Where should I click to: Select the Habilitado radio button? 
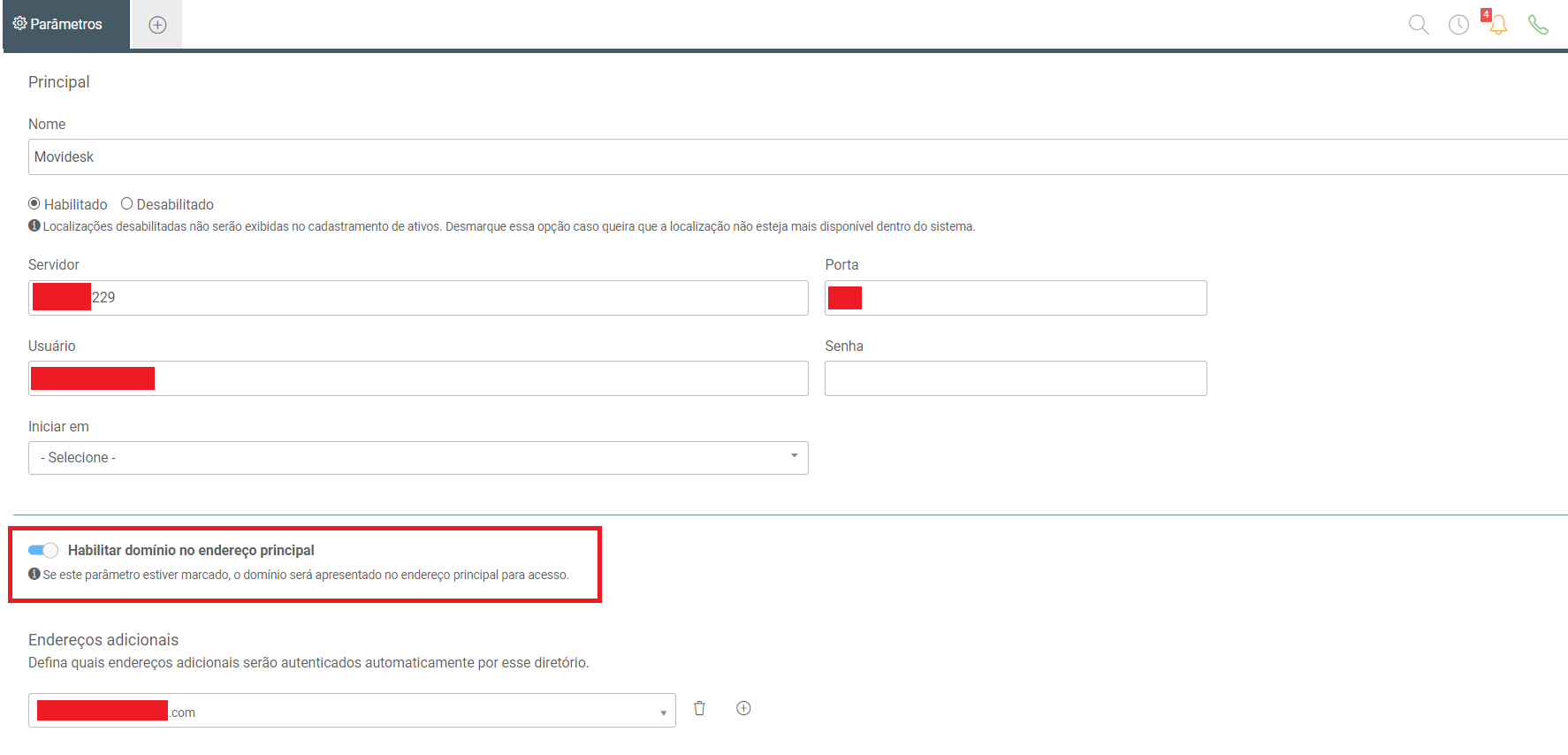pos(34,203)
